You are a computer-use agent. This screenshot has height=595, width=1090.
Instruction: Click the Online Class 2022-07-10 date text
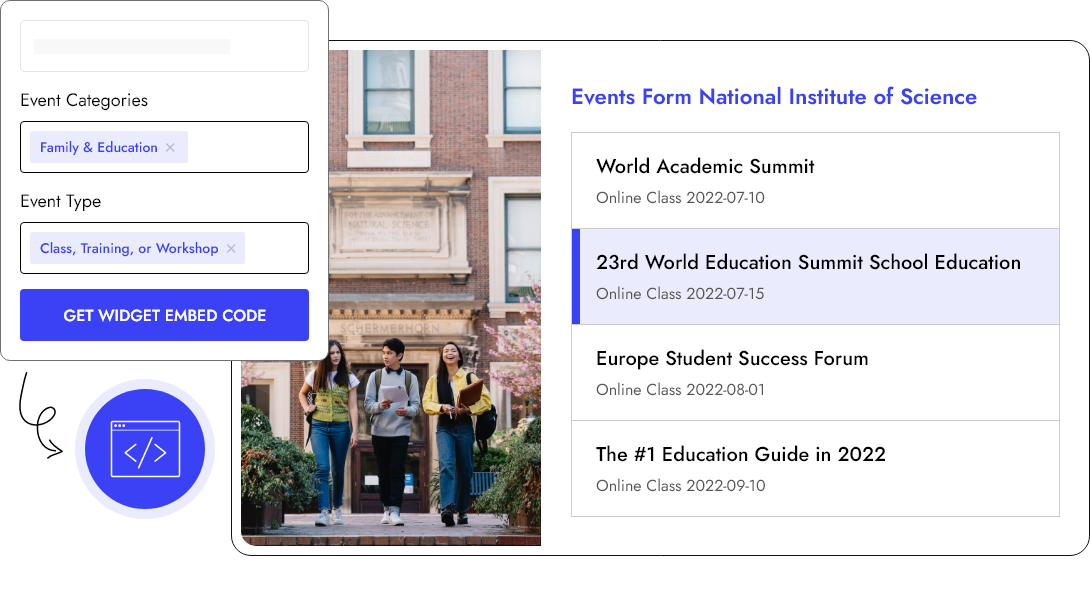point(680,198)
